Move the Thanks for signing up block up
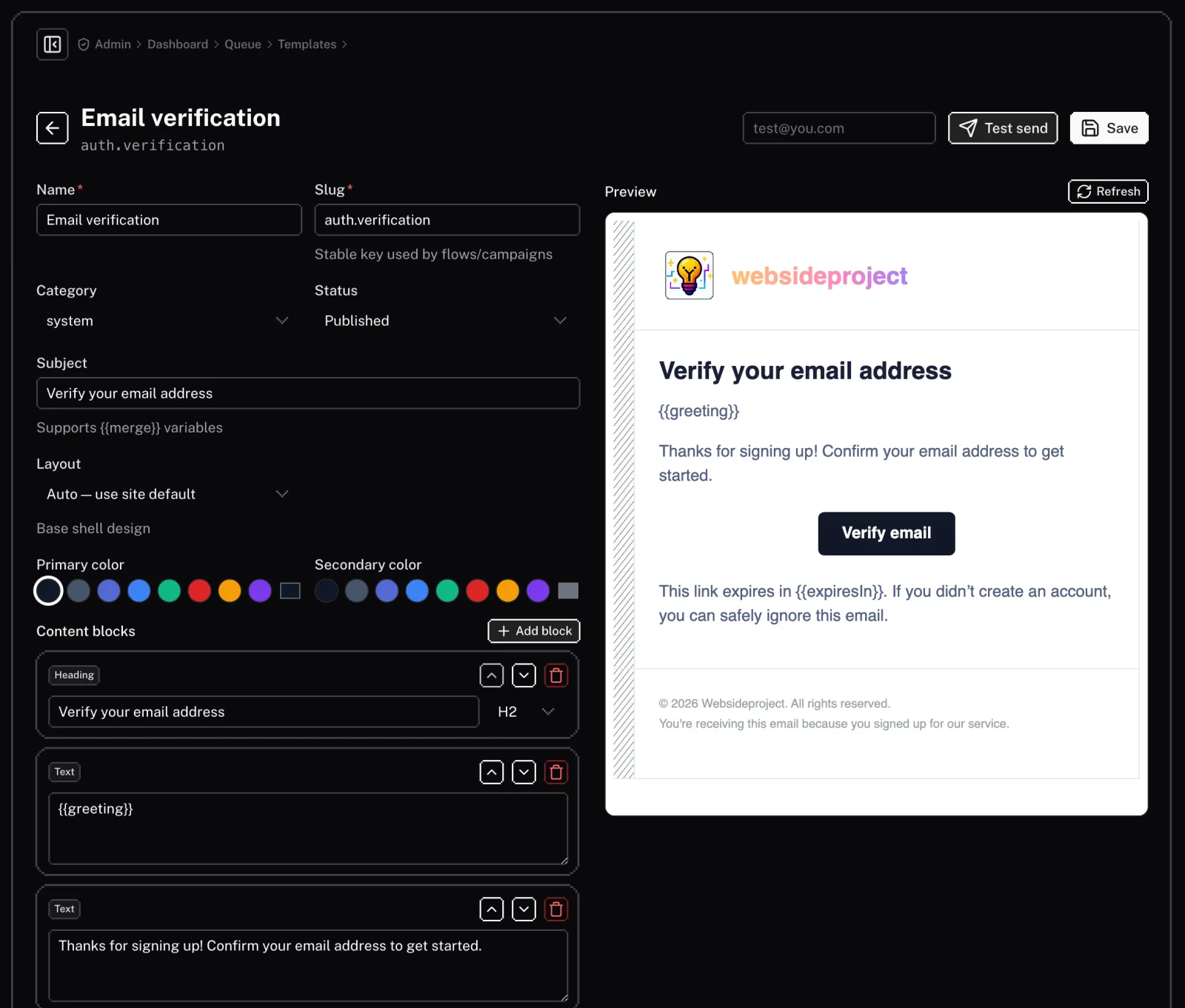Image resolution: width=1185 pixels, height=1008 pixels. tap(492, 909)
